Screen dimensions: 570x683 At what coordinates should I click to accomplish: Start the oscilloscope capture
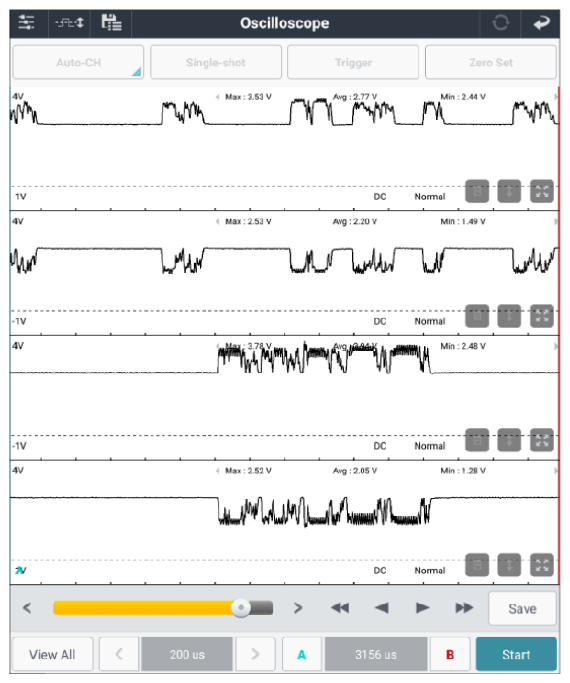tap(516, 654)
